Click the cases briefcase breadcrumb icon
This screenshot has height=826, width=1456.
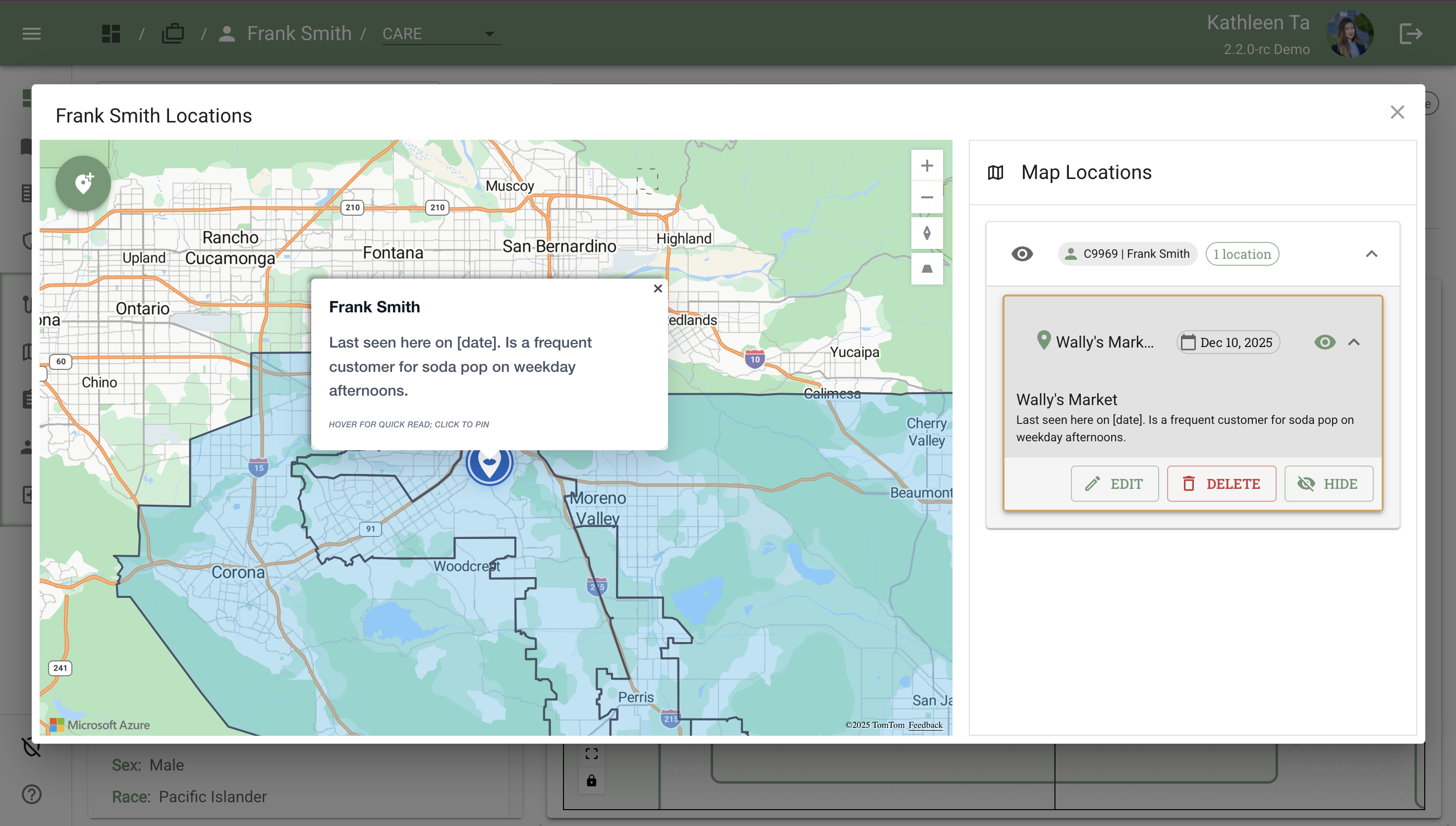coord(173,34)
